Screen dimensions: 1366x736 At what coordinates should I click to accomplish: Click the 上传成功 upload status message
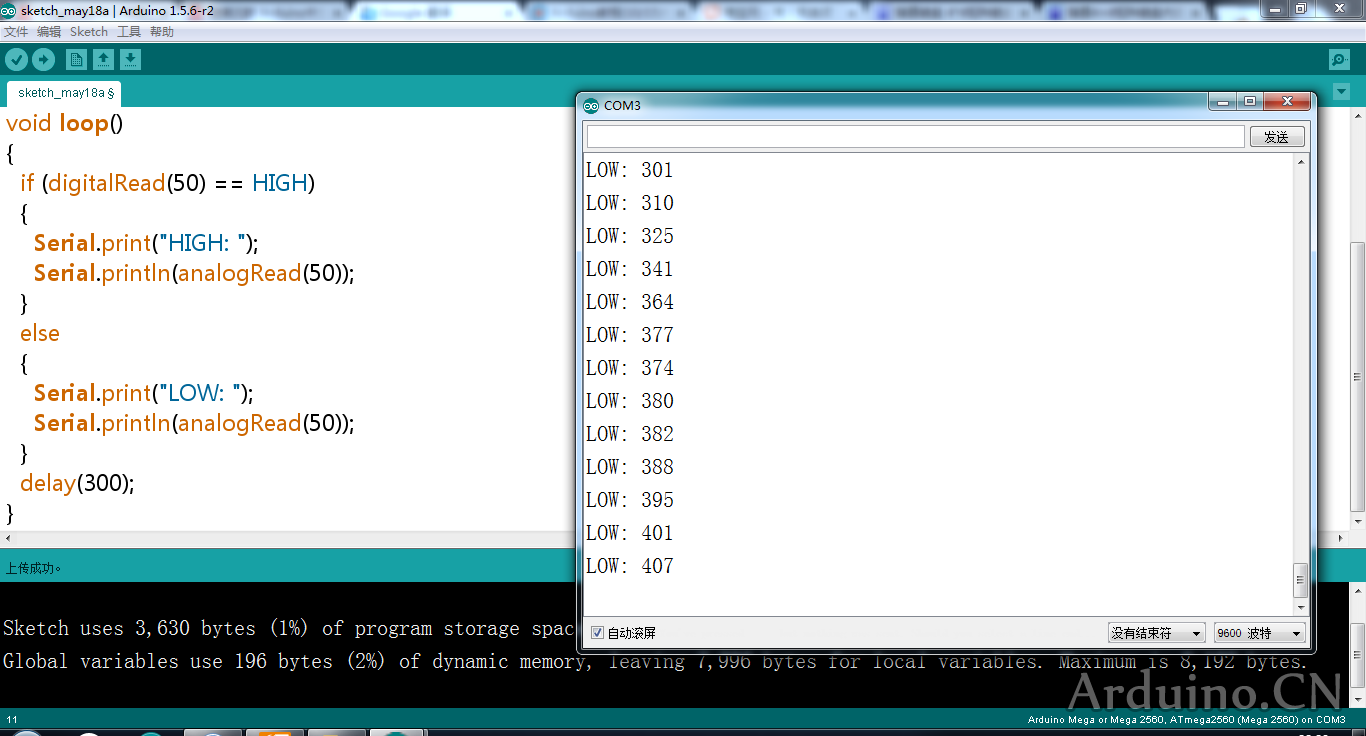[33, 568]
